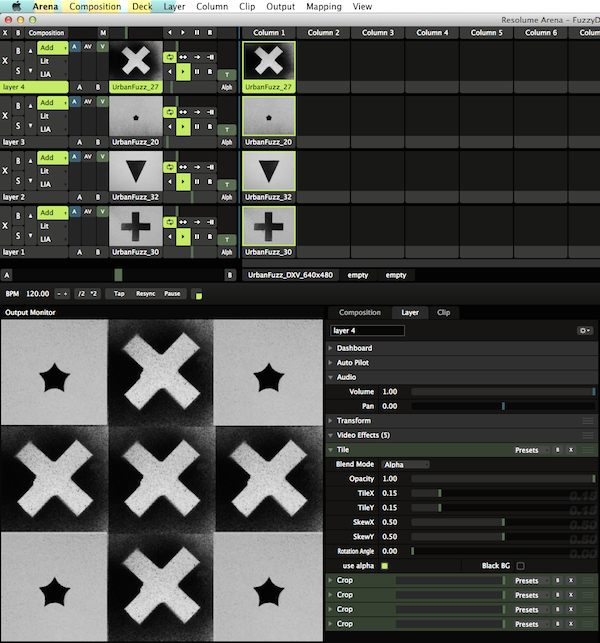Toggle the T transport button on layer 3
This screenshot has height=643, width=600.
click(227, 129)
